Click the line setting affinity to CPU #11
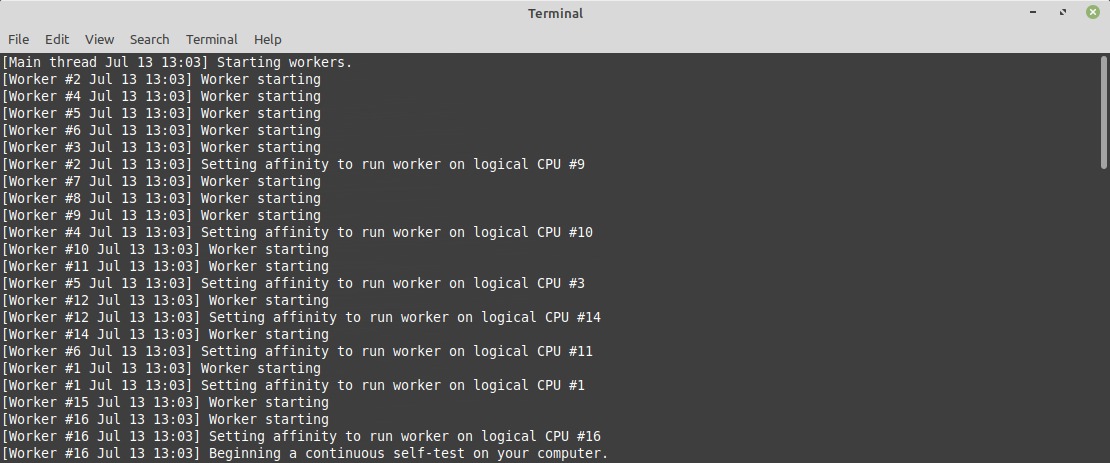This screenshot has width=1110, height=463. (296, 351)
